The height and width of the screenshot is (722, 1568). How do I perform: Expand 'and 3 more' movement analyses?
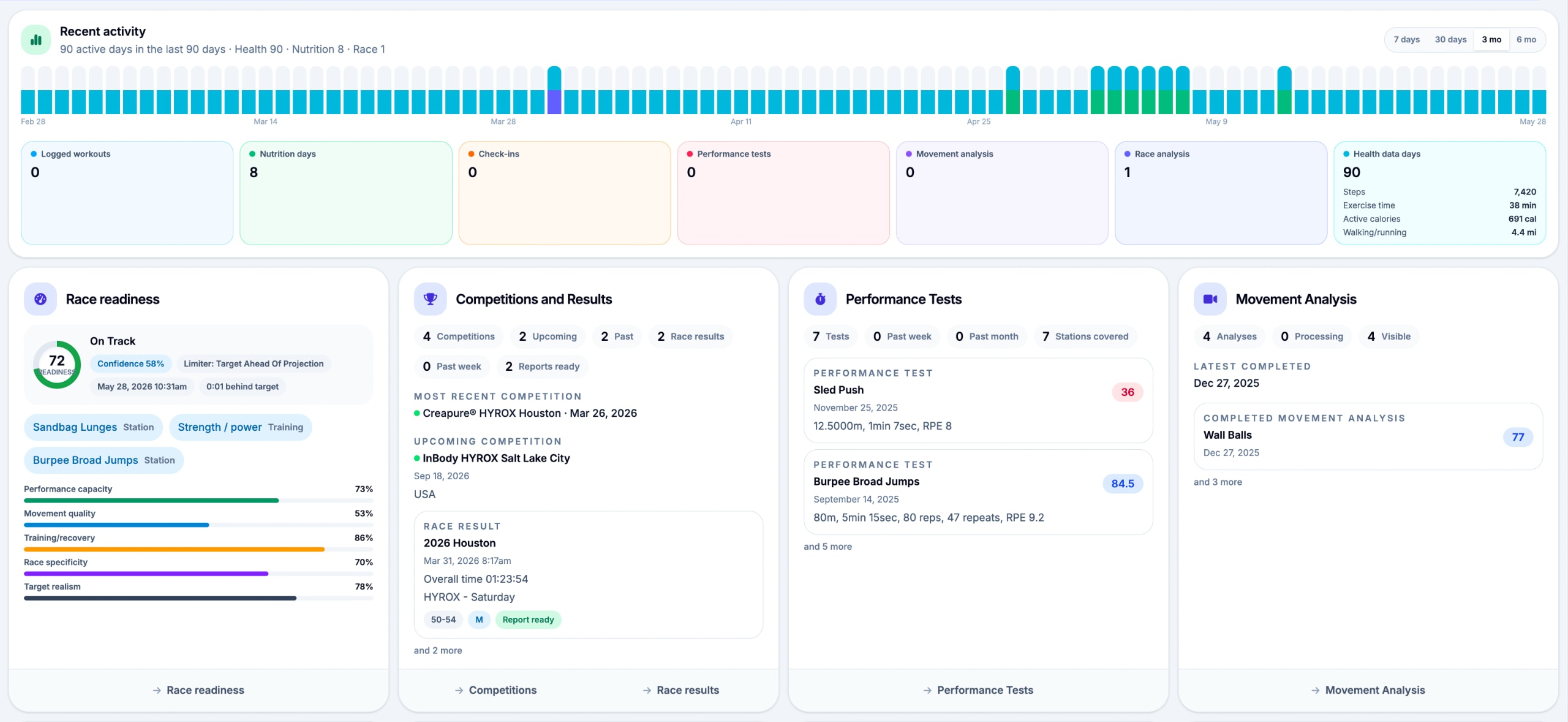click(1218, 482)
